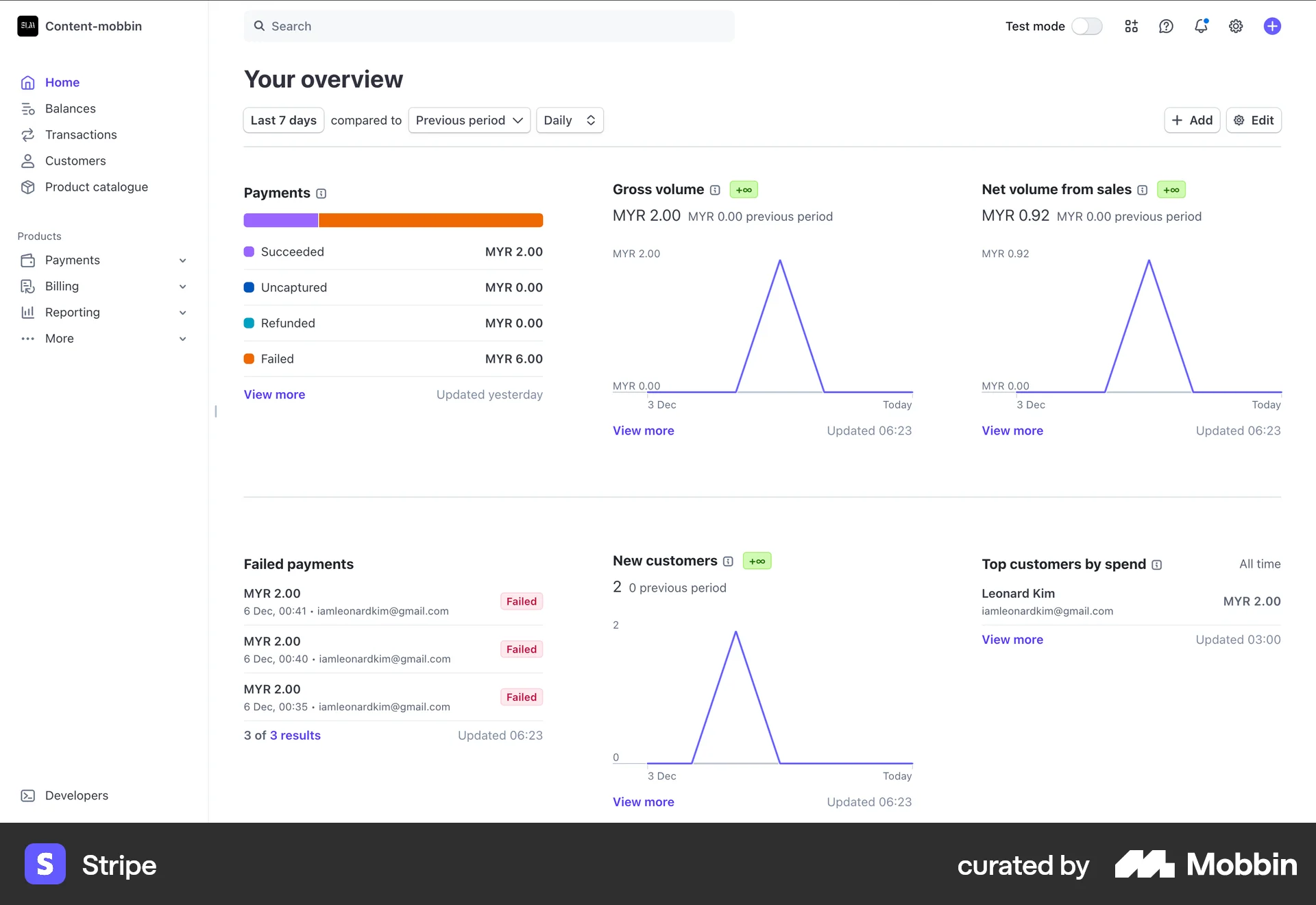The image size is (1316, 905).
Task: Open the notifications bell
Action: [1201, 26]
